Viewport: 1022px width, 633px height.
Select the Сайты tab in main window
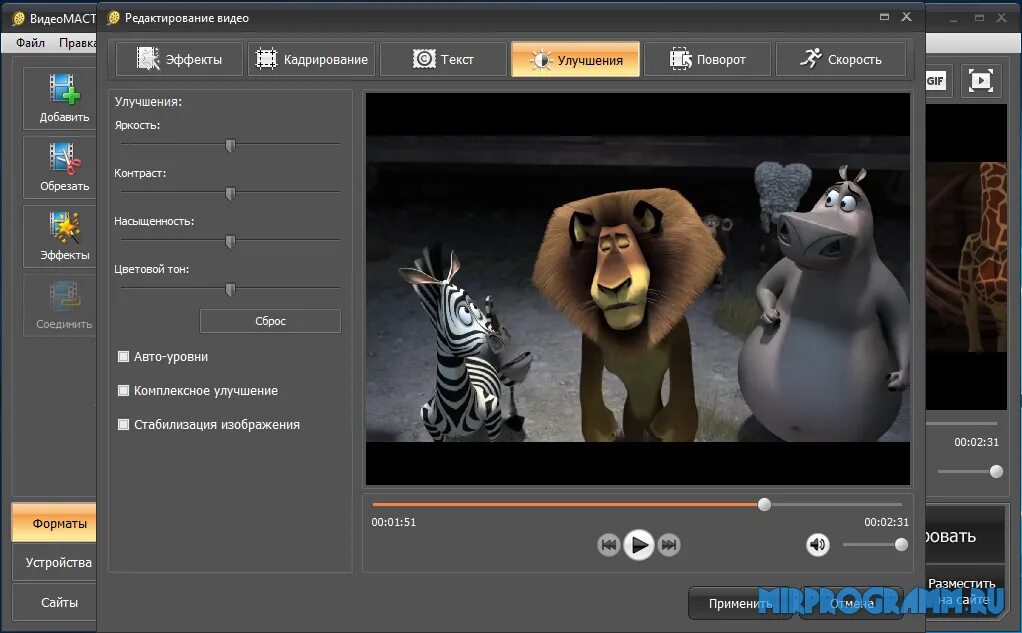pyautogui.click(x=54, y=602)
